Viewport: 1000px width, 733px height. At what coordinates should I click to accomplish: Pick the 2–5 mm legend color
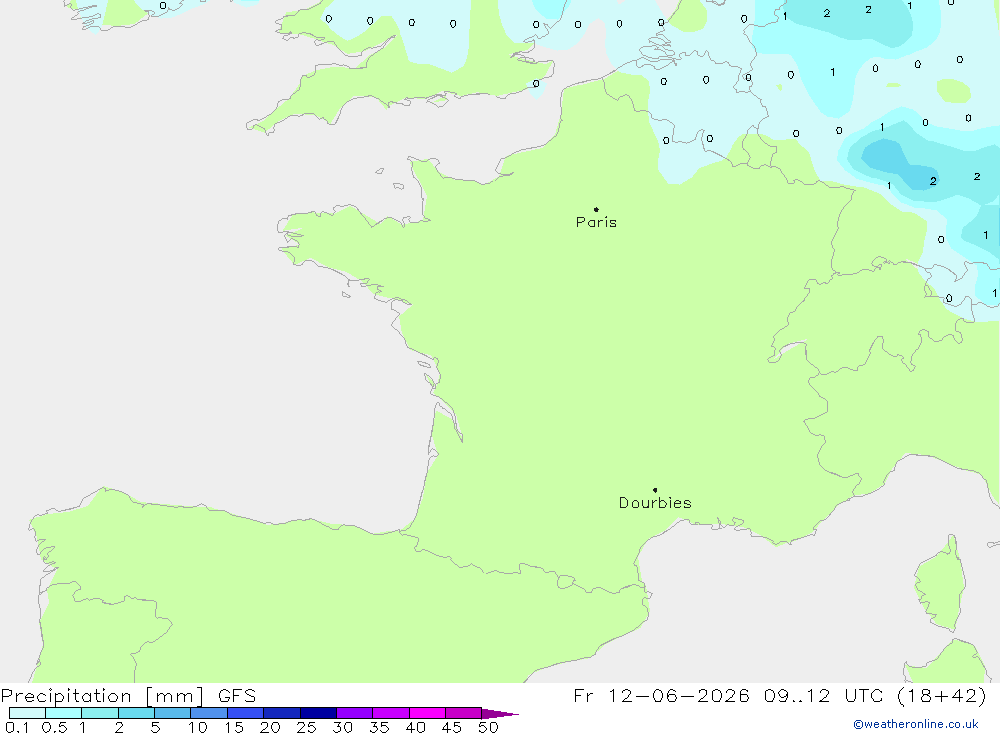tap(136, 713)
